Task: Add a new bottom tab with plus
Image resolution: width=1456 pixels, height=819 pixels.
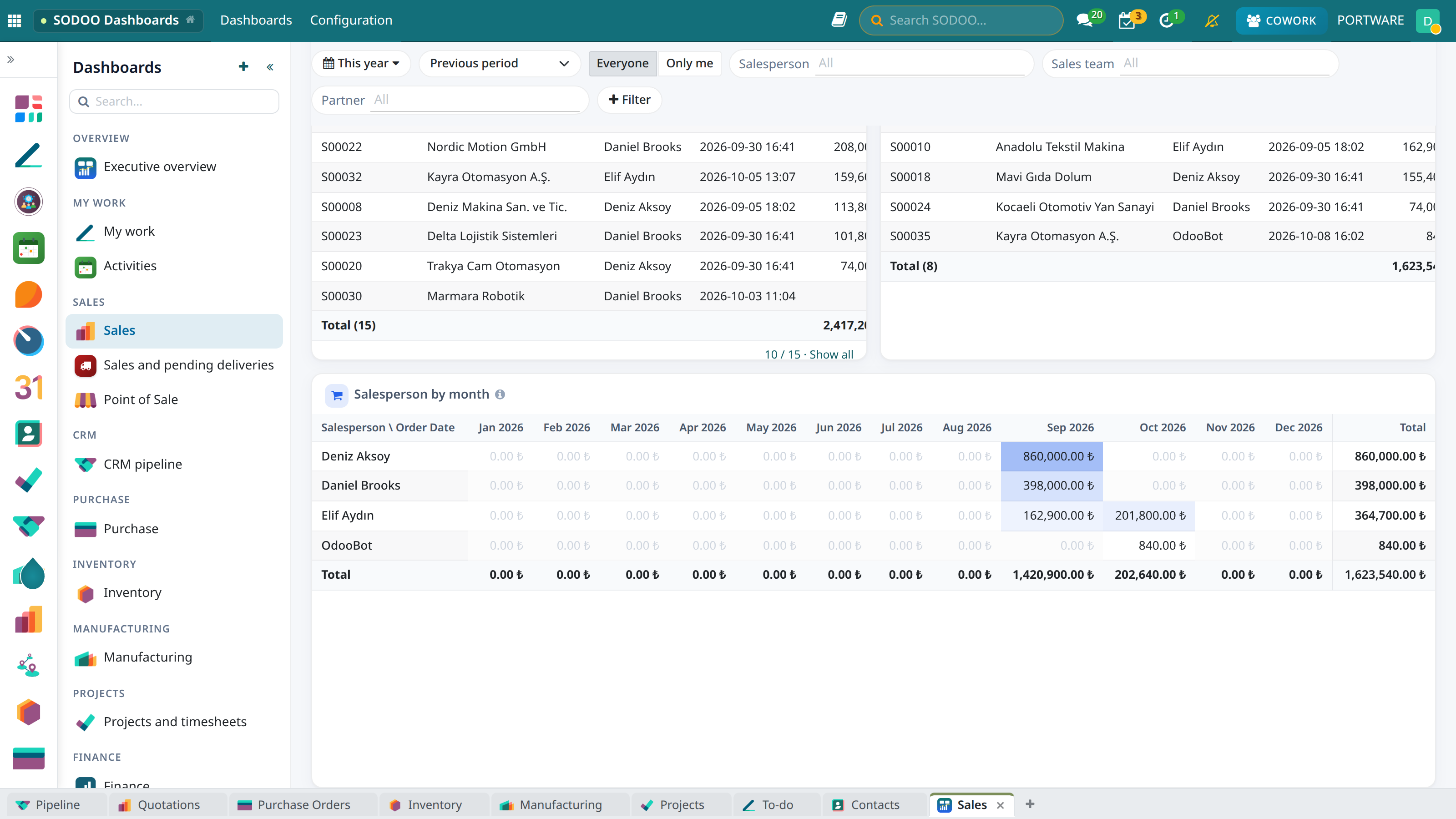Action: [1030, 804]
